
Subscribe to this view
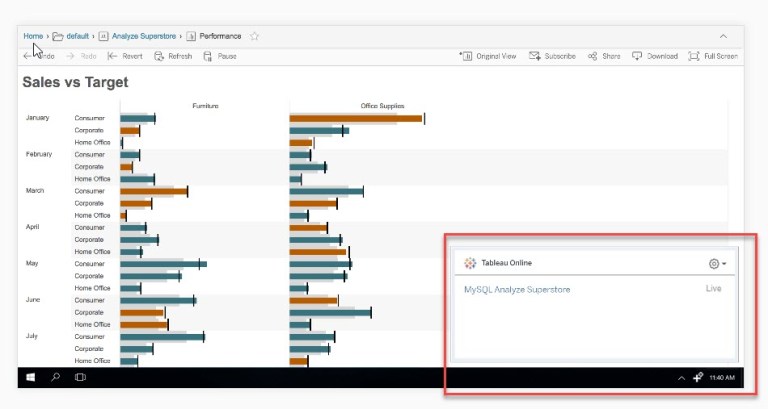[x=552, y=56]
